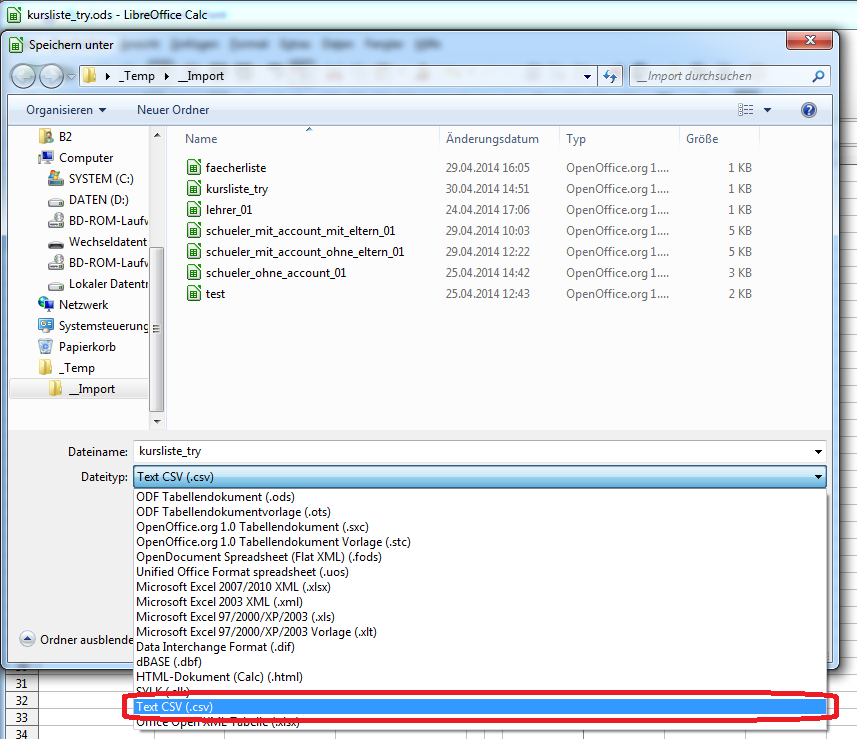This screenshot has height=739, width=857.
Task: Sort files by Größe column header
Action: pyautogui.click(x=702, y=139)
